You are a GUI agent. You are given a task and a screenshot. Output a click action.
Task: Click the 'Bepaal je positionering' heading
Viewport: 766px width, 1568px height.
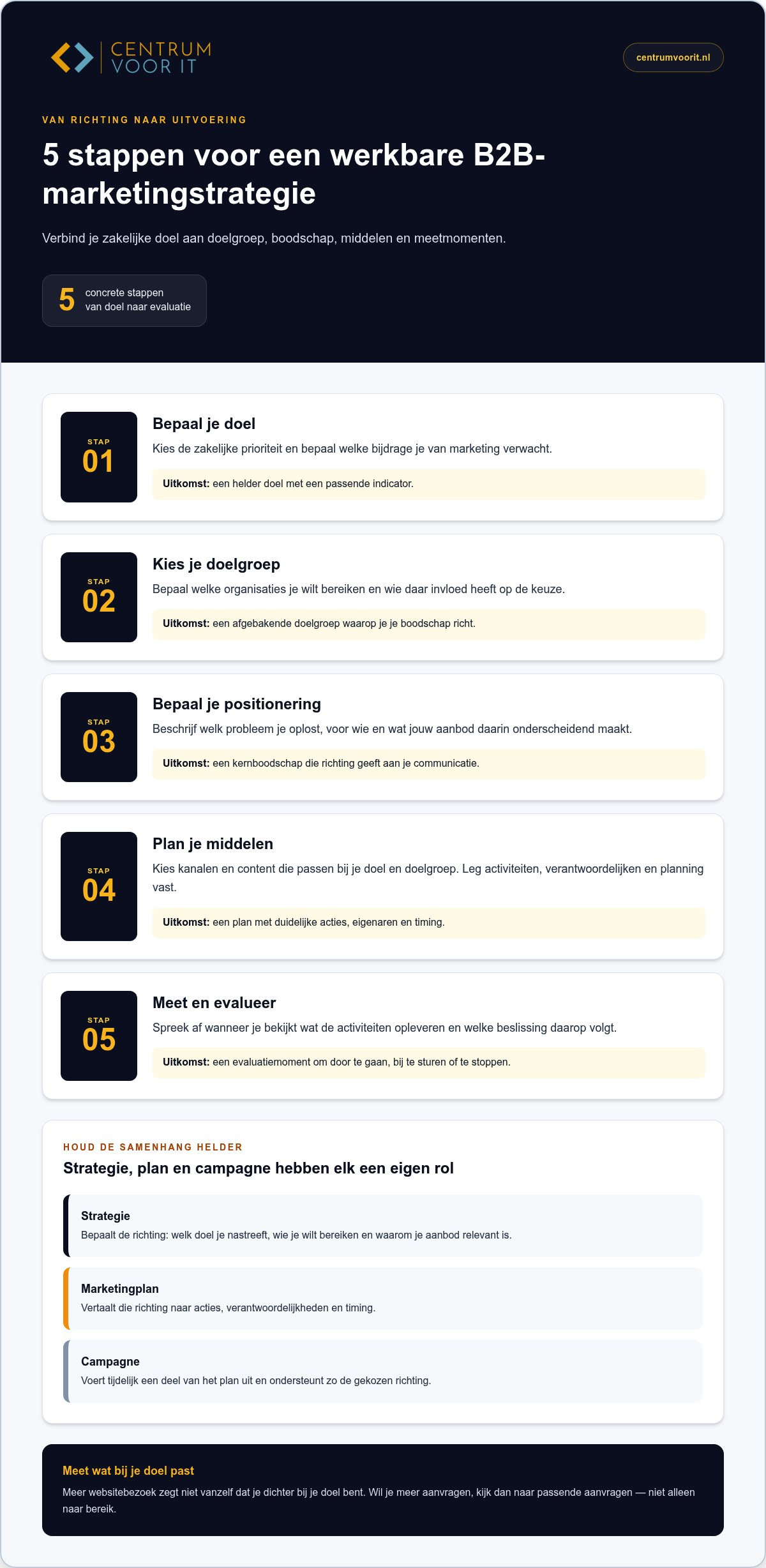coord(237,704)
